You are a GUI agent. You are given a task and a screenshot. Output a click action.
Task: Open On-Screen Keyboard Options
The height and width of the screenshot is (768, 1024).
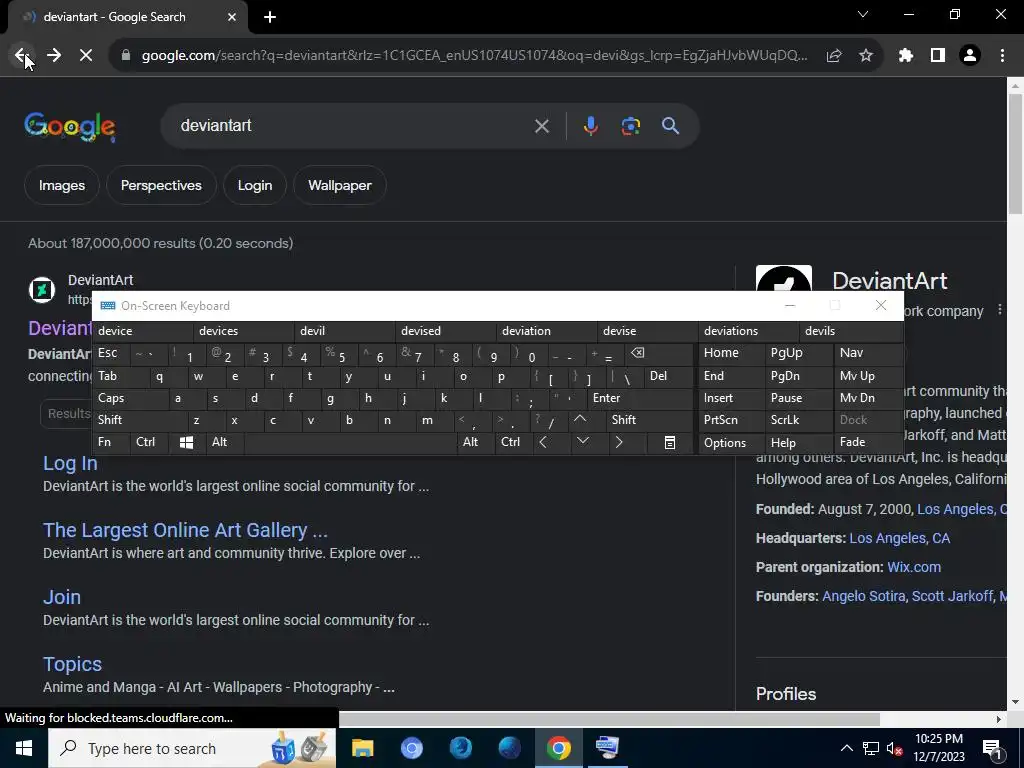click(x=731, y=443)
